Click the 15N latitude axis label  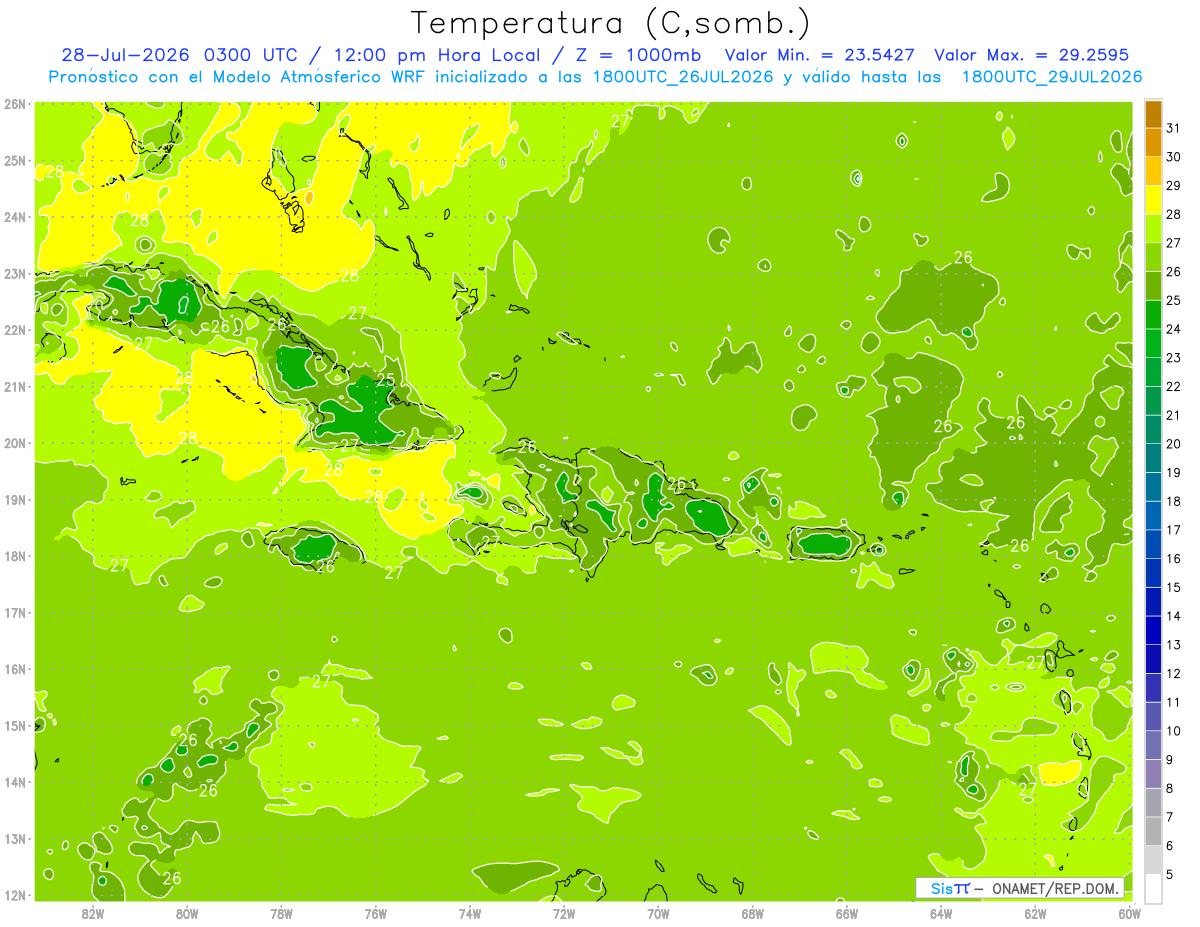point(15,725)
